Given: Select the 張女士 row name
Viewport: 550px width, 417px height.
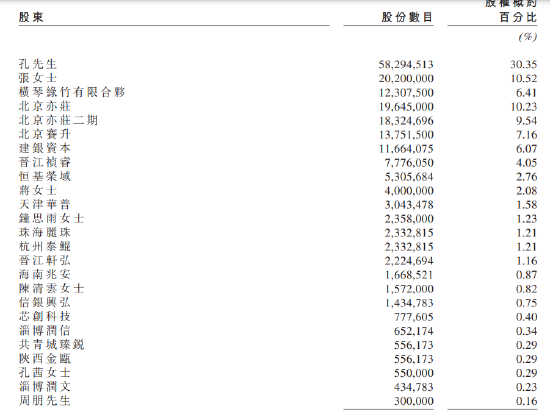Looking at the screenshot, I should (x=38, y=78).
